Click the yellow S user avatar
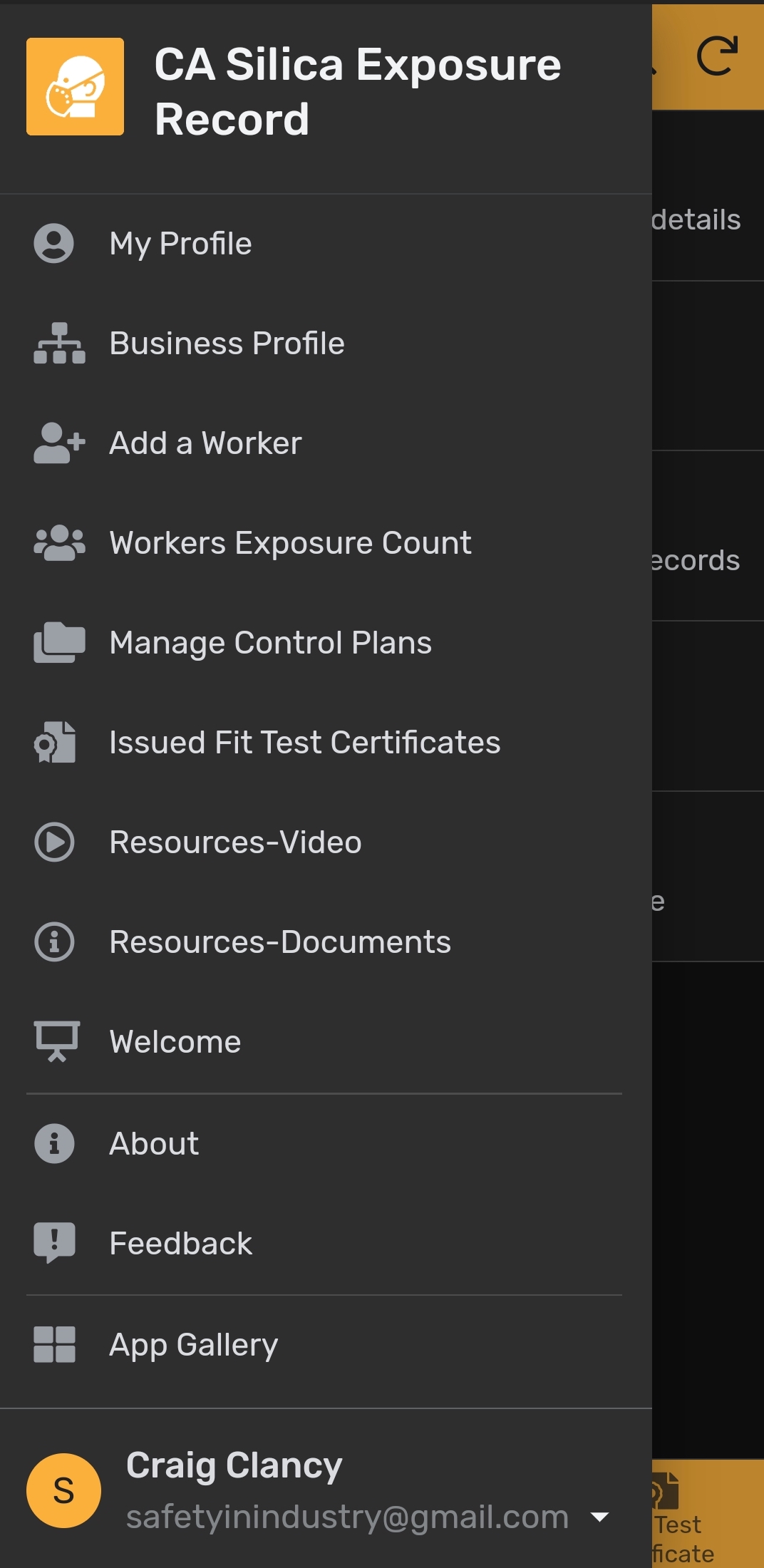Viewport: 764px width, 1568px height. coord(63,1490)
